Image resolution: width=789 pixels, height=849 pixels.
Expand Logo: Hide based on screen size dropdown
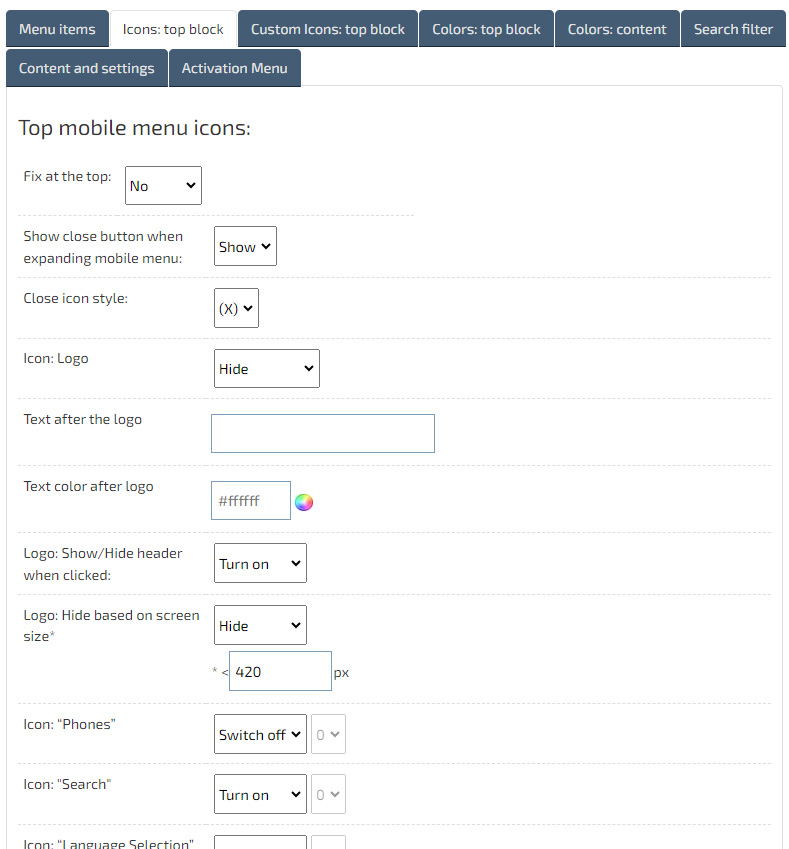tap(260, 626)
